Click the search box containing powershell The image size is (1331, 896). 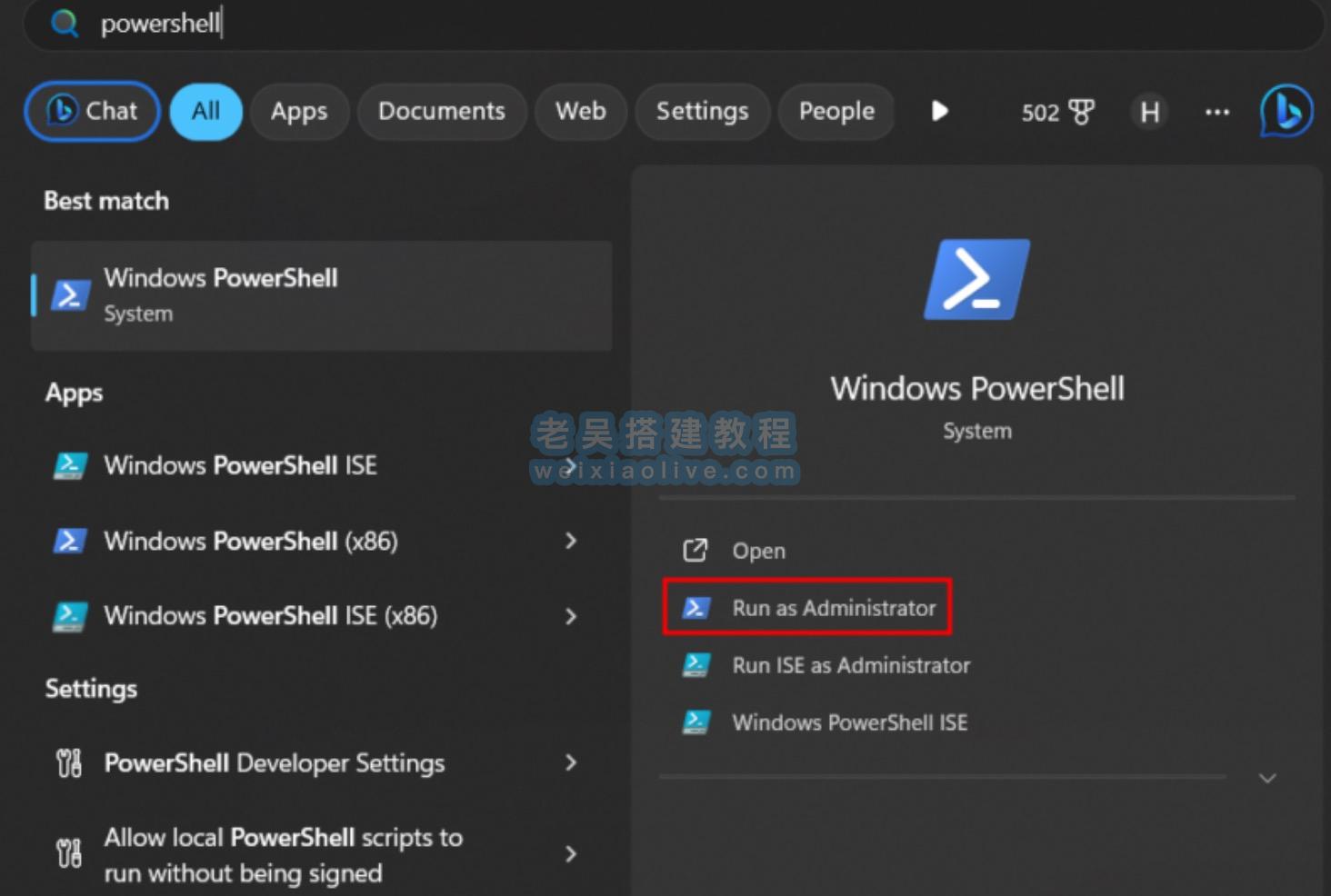(x=636, y=23)
